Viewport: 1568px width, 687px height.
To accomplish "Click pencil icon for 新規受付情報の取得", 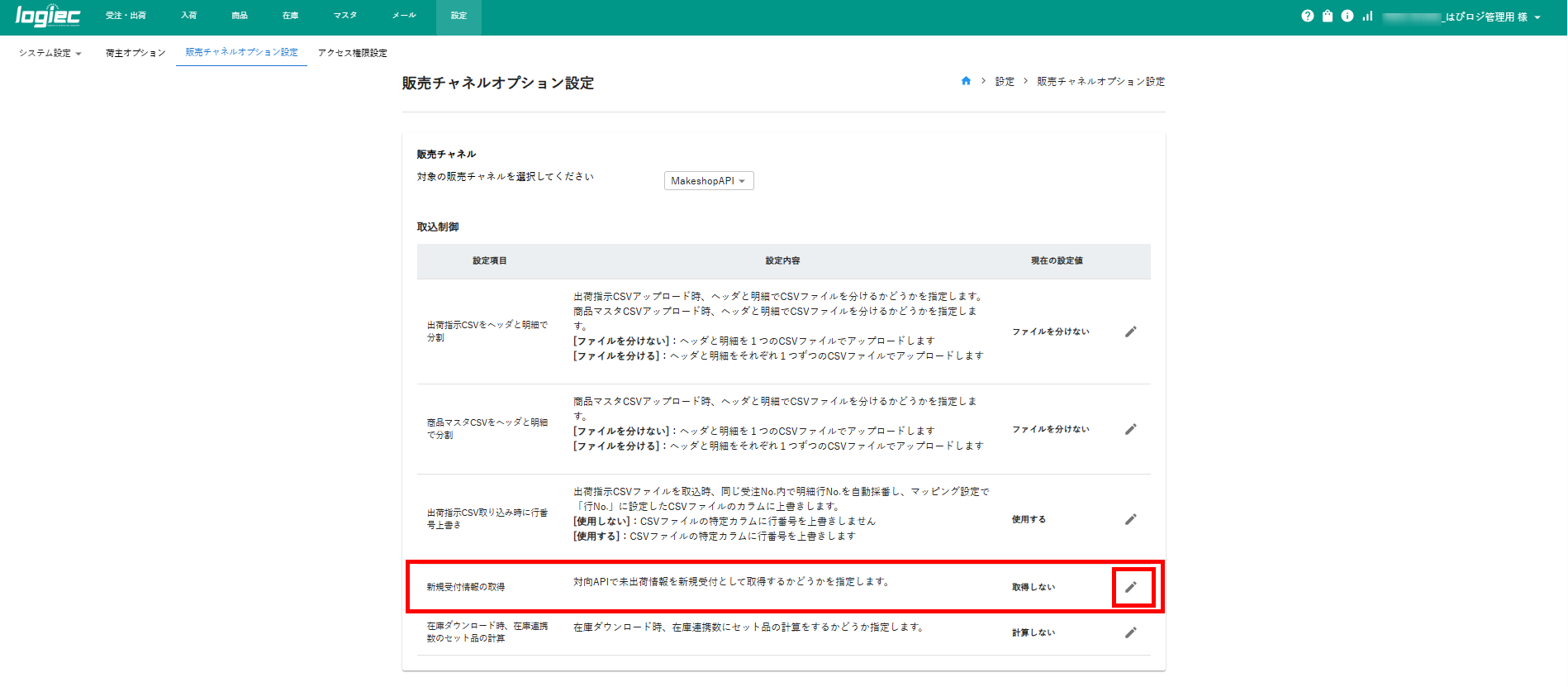I will [x=1131, y=587].
